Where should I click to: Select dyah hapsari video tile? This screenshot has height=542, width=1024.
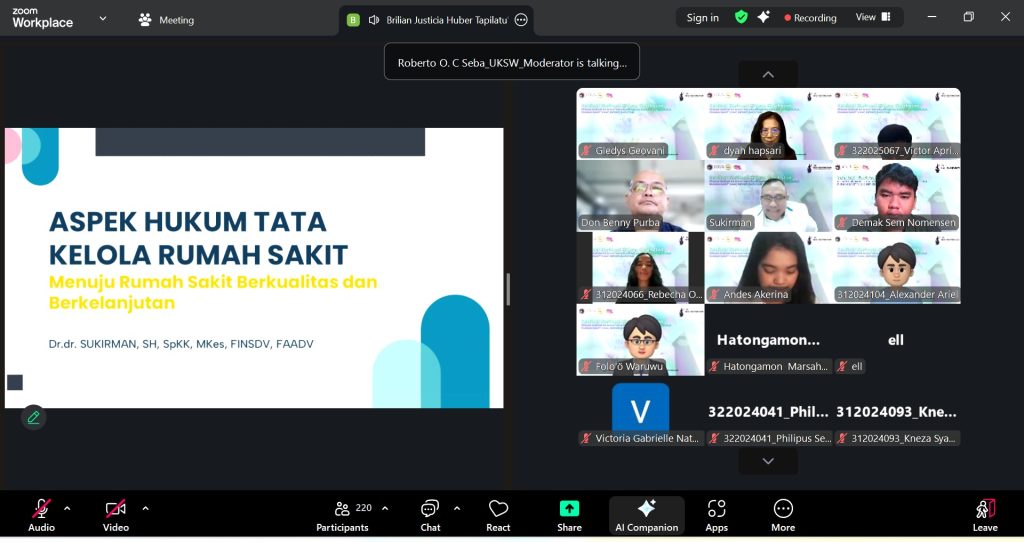769,124
